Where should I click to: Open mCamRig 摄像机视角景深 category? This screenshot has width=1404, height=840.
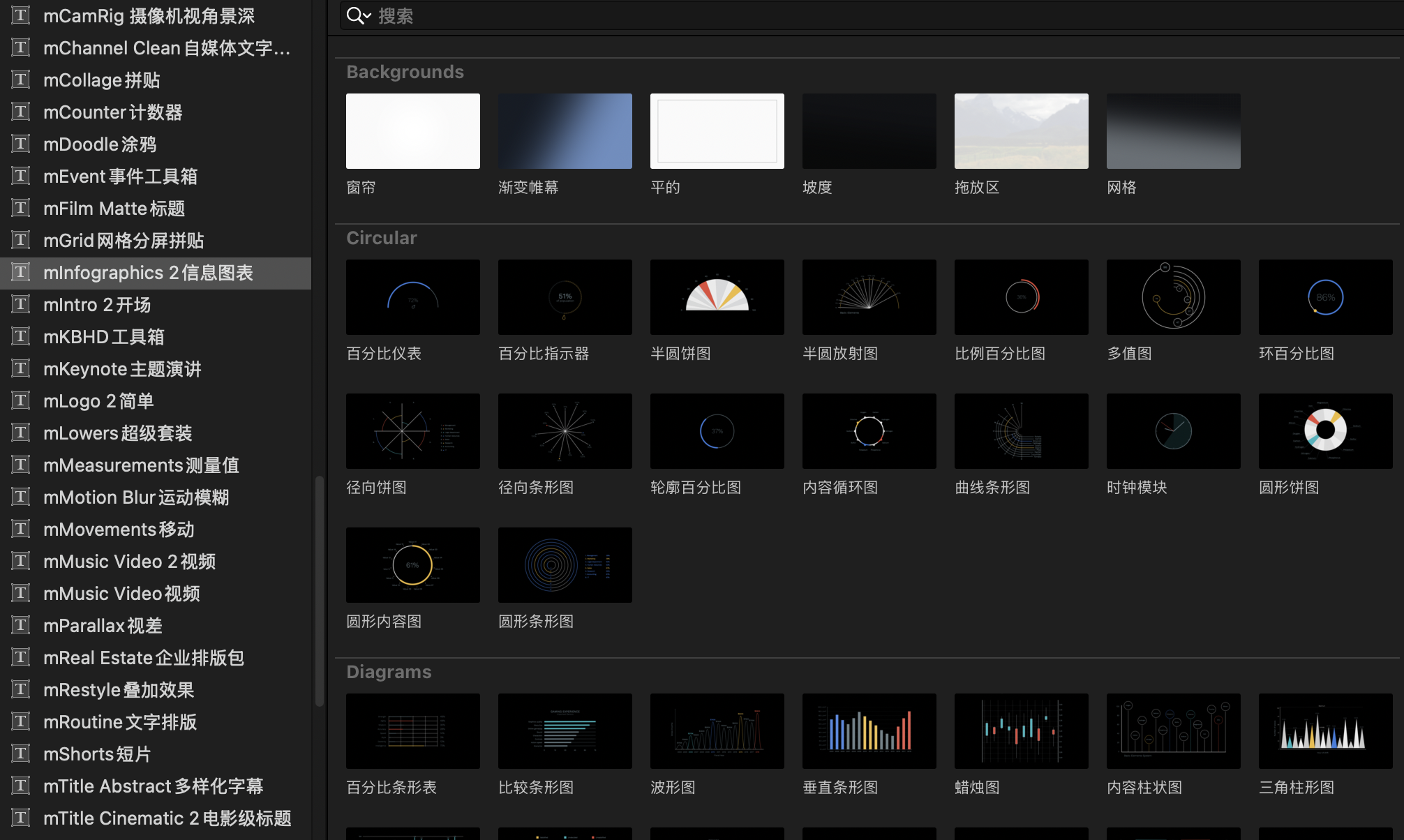(x=156, y=15)
